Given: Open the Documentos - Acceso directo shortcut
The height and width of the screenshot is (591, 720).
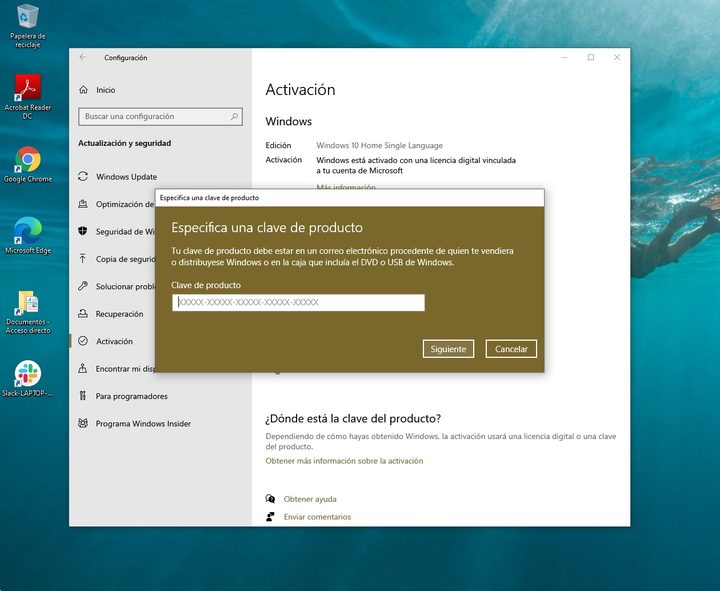Looking at the screenshot, I should point(28,311).
